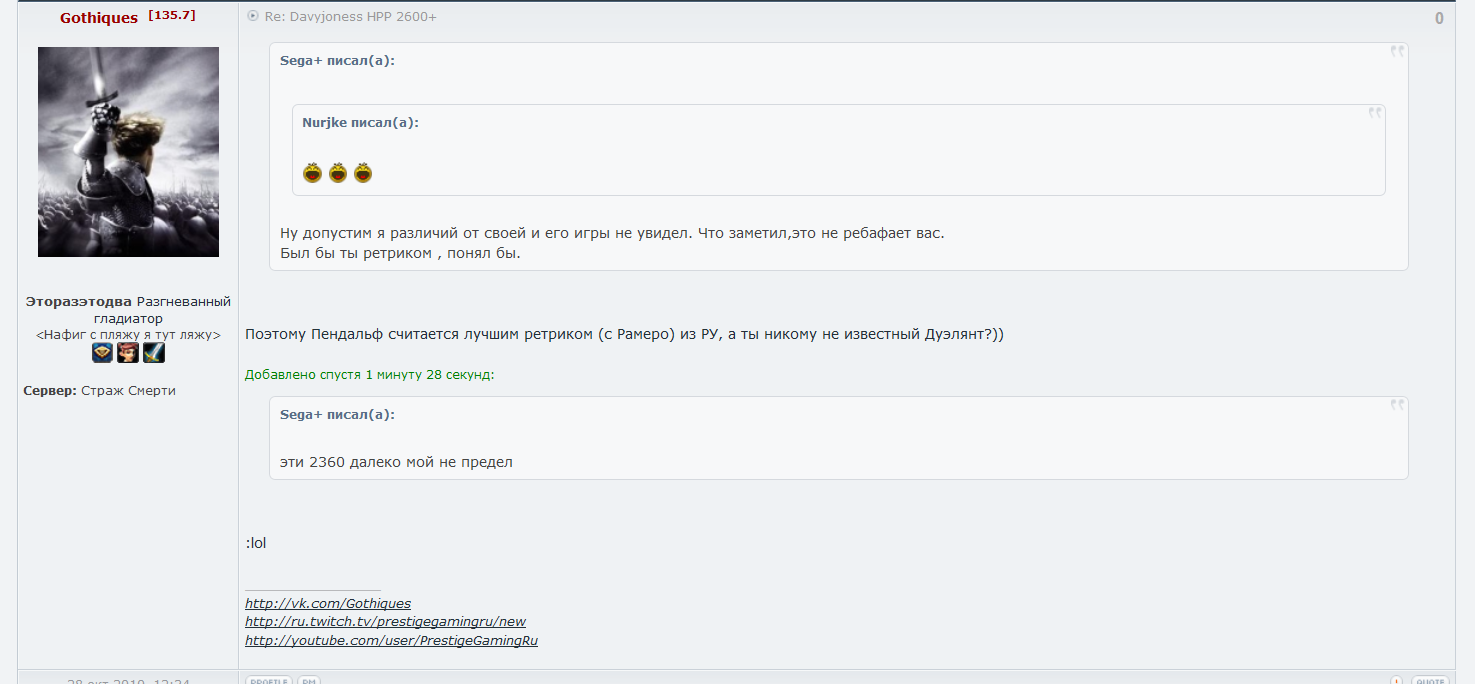
Task: Click the 'Nurjke писал(а):' quote header
Action: [360, 122]
